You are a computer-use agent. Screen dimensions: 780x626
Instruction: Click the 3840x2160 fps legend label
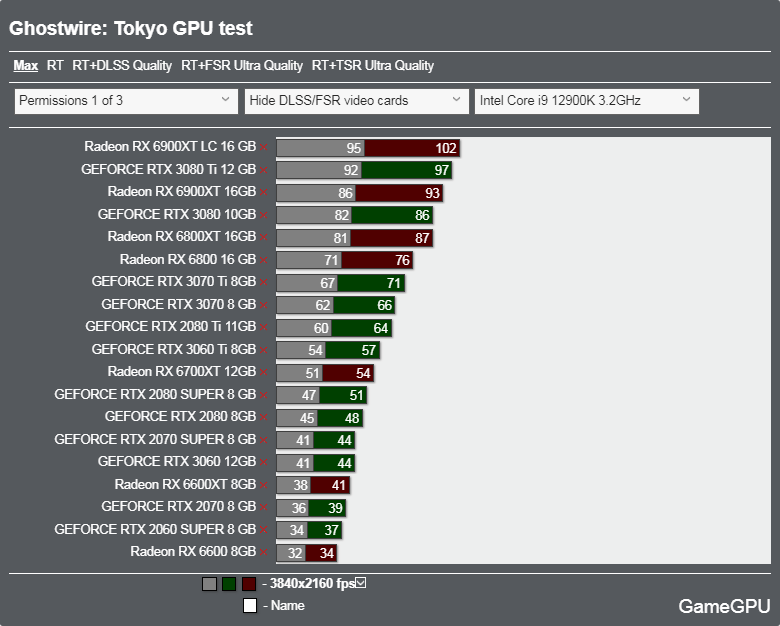[x=312, y=583]
